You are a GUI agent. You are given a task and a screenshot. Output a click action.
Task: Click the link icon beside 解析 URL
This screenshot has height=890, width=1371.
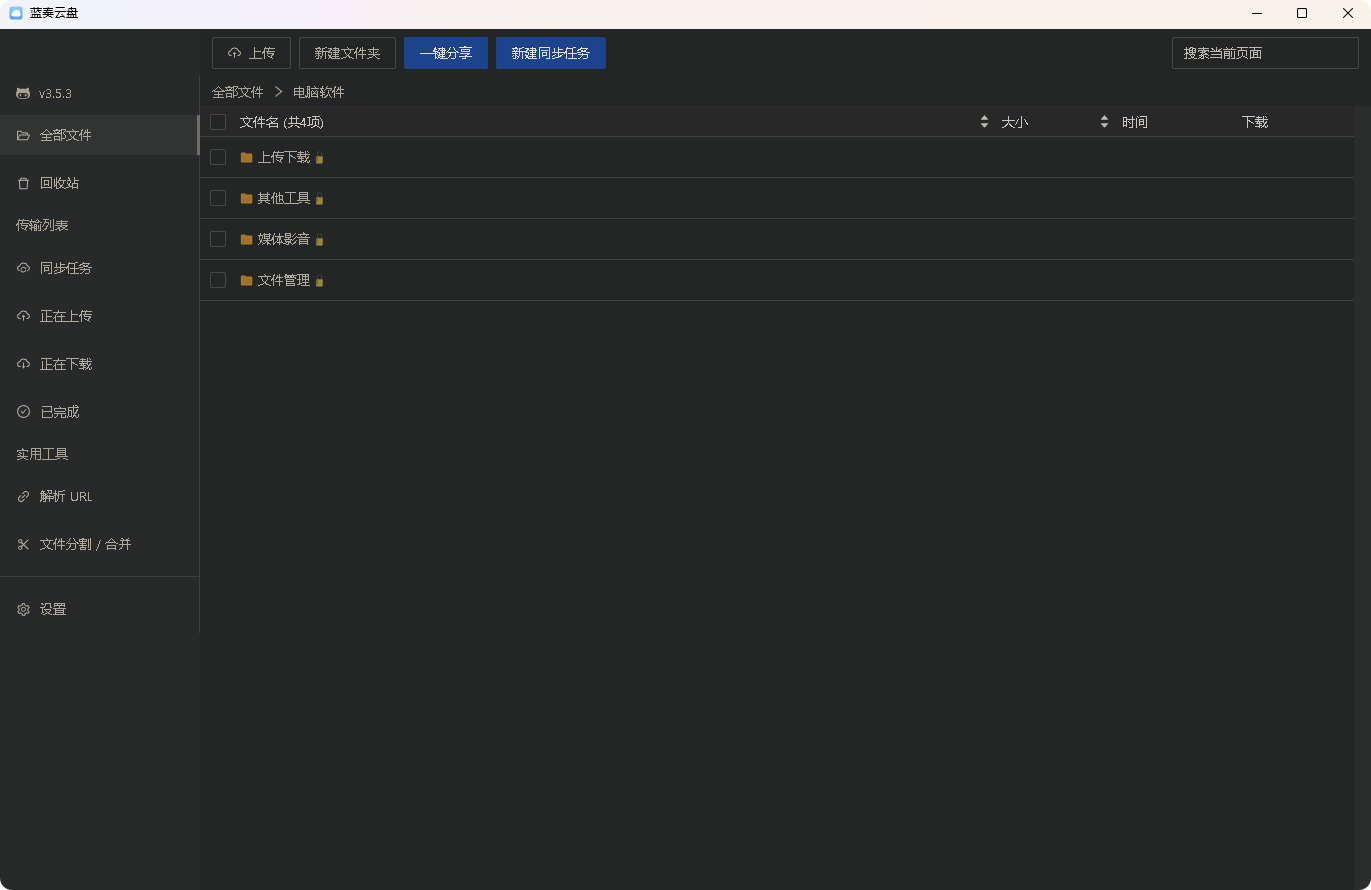23,496
